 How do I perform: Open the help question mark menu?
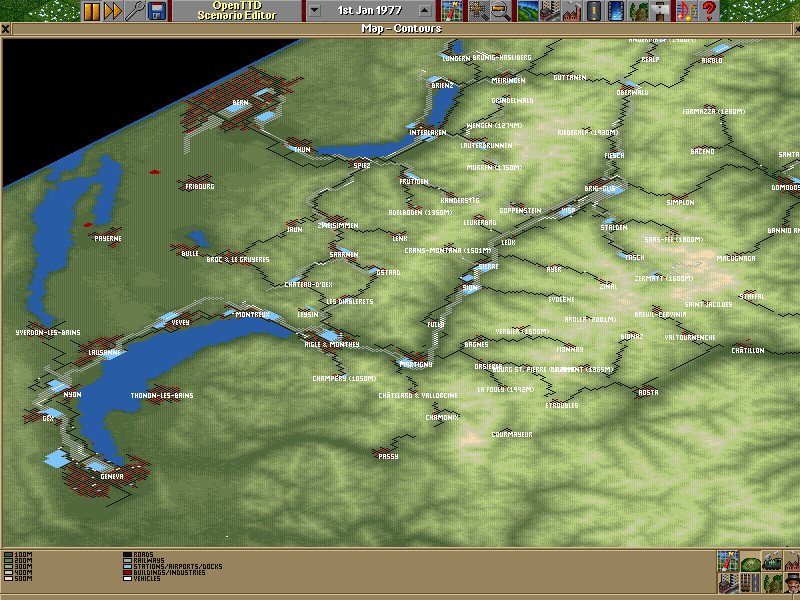click(708, 11)
